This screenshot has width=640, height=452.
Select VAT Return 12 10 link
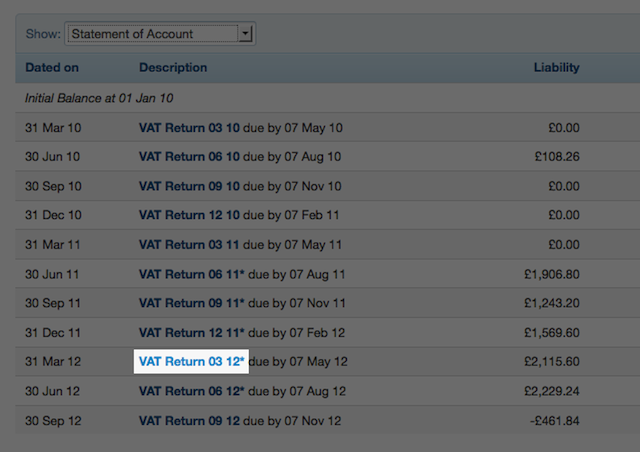[189, 215]
